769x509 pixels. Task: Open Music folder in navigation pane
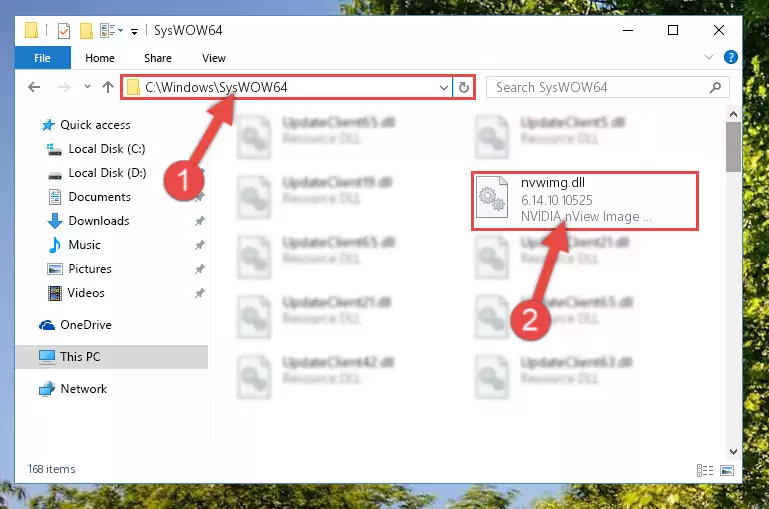75,245
